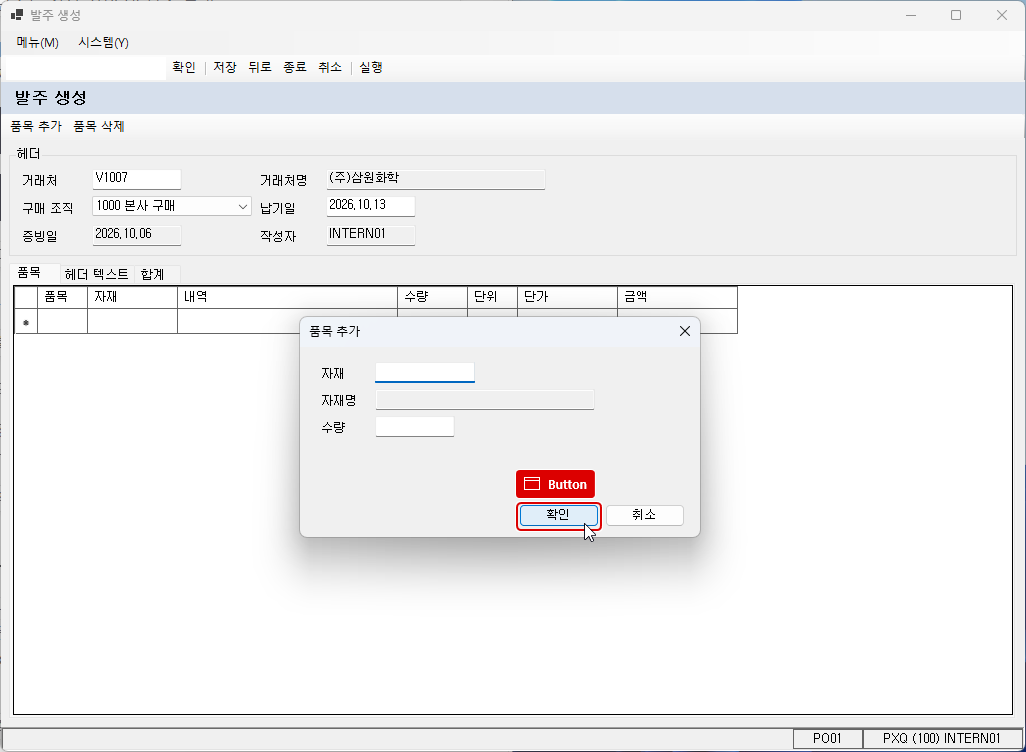Screen dimensions: 1026x752
Task: Click 뒤로 in the toolbar
Action: [x=260, y=67]
